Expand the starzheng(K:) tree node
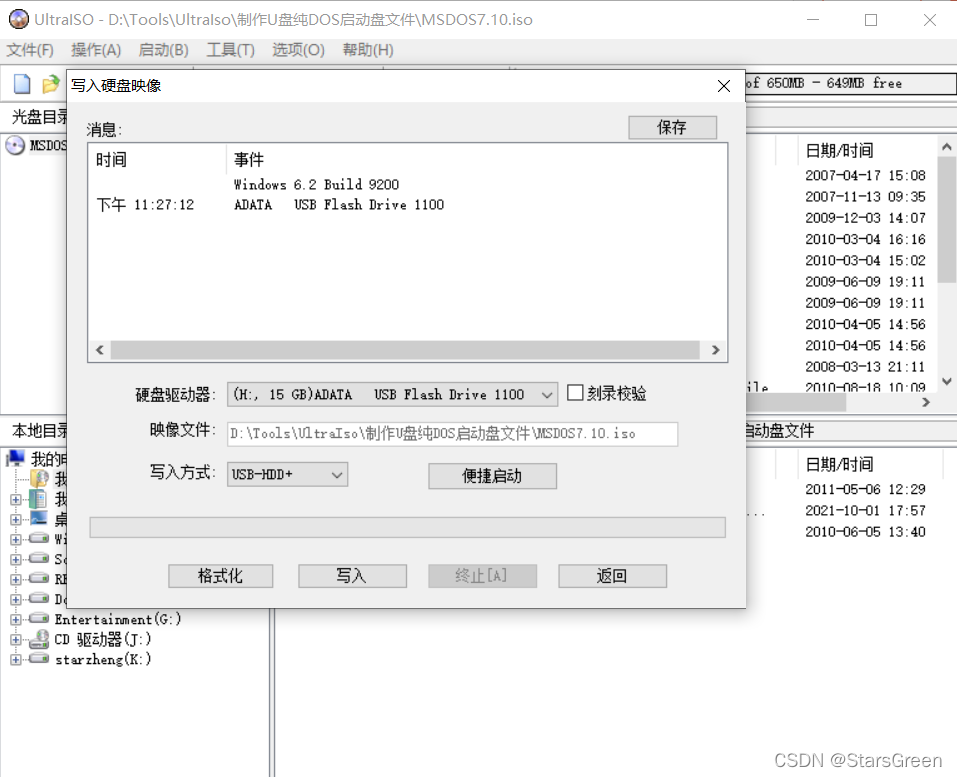The image size is (957, 777). 16,659
